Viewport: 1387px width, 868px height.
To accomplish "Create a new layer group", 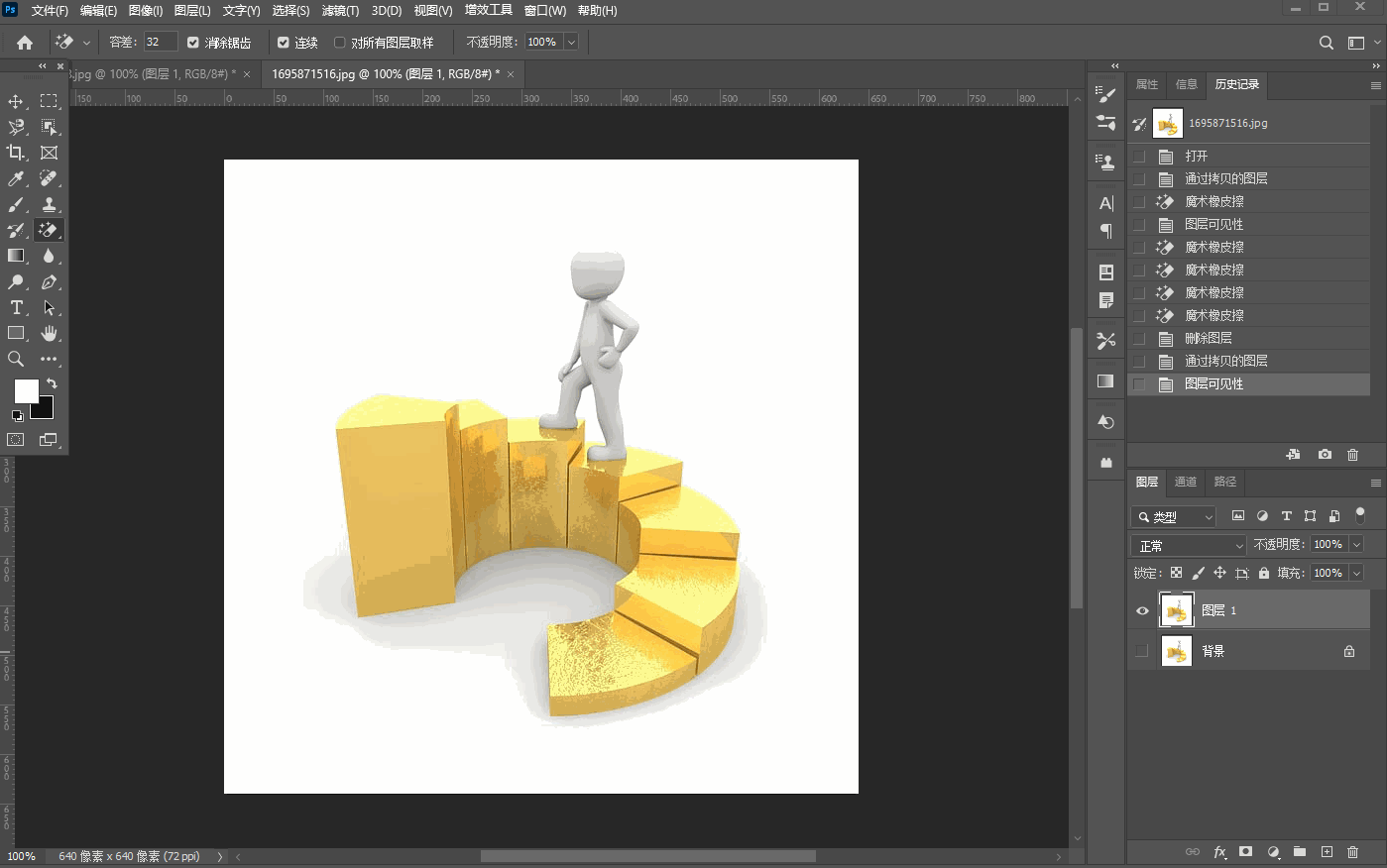I will coord(1300,852).
